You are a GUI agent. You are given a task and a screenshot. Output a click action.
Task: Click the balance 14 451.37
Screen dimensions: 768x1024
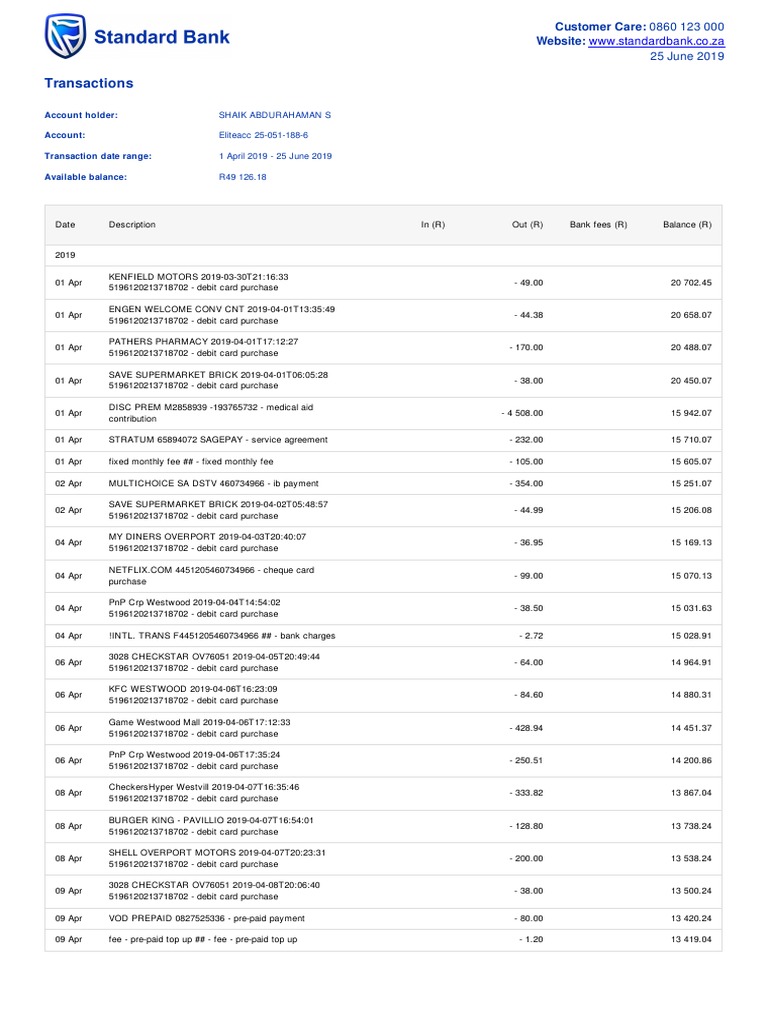(691, 728)
